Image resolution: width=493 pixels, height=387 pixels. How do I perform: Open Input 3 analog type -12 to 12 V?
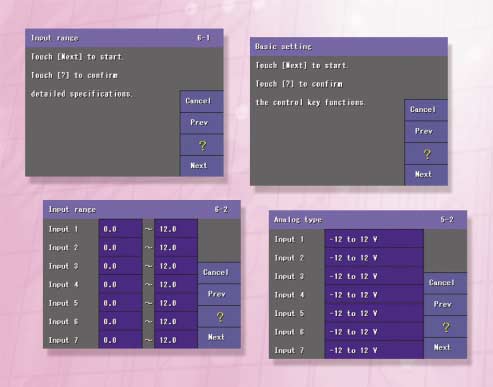374,276
